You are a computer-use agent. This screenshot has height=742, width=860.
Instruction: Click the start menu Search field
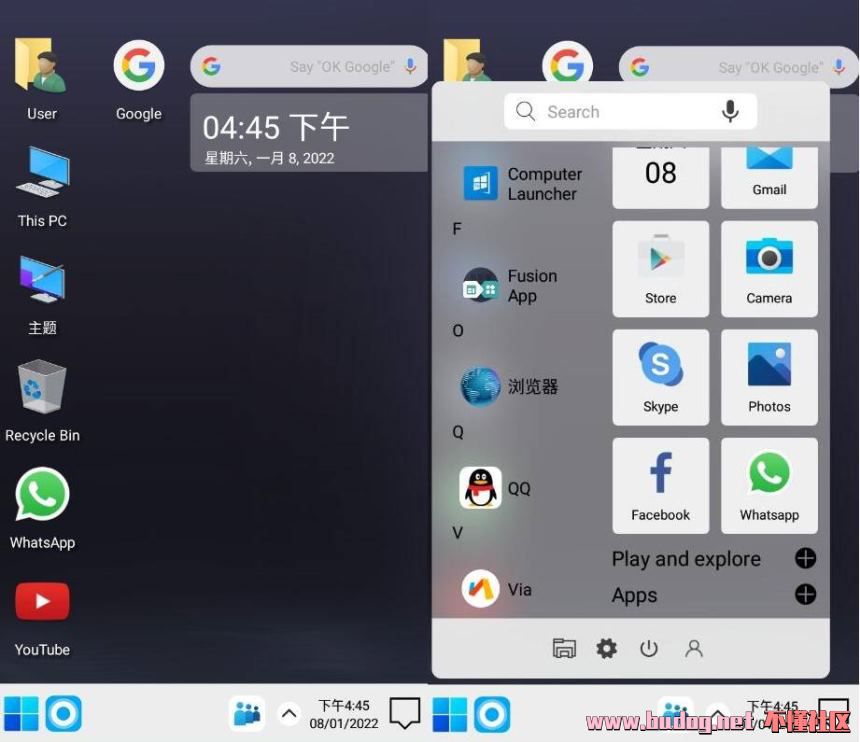[x=630, y=111]
